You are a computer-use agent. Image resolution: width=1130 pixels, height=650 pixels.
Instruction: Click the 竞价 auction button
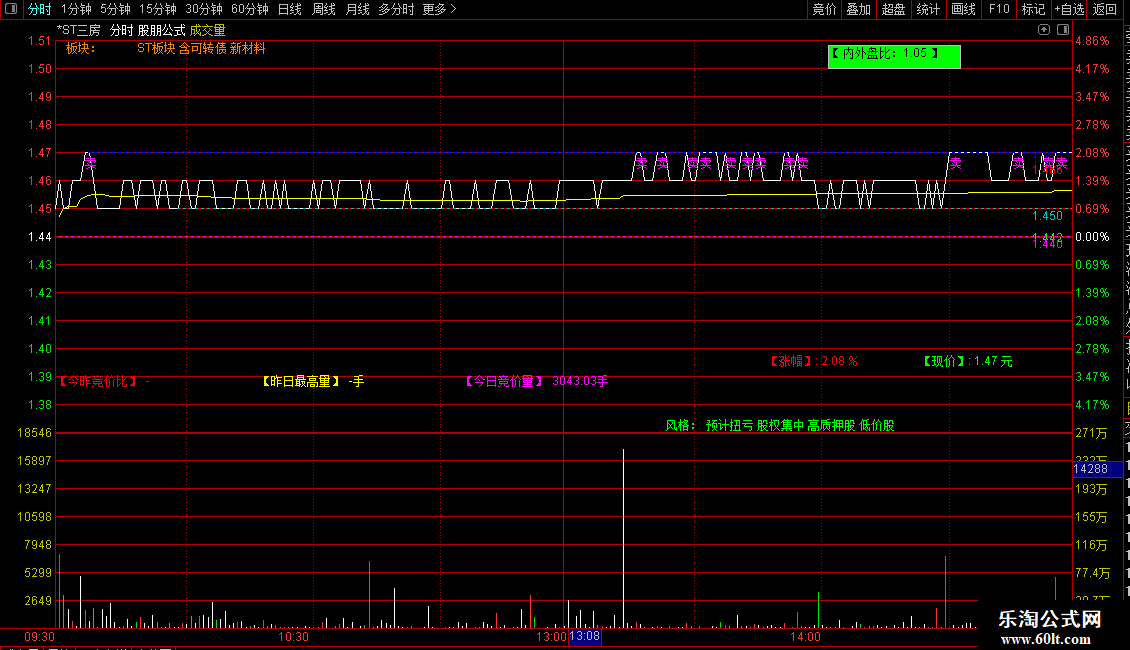(824, 9)
